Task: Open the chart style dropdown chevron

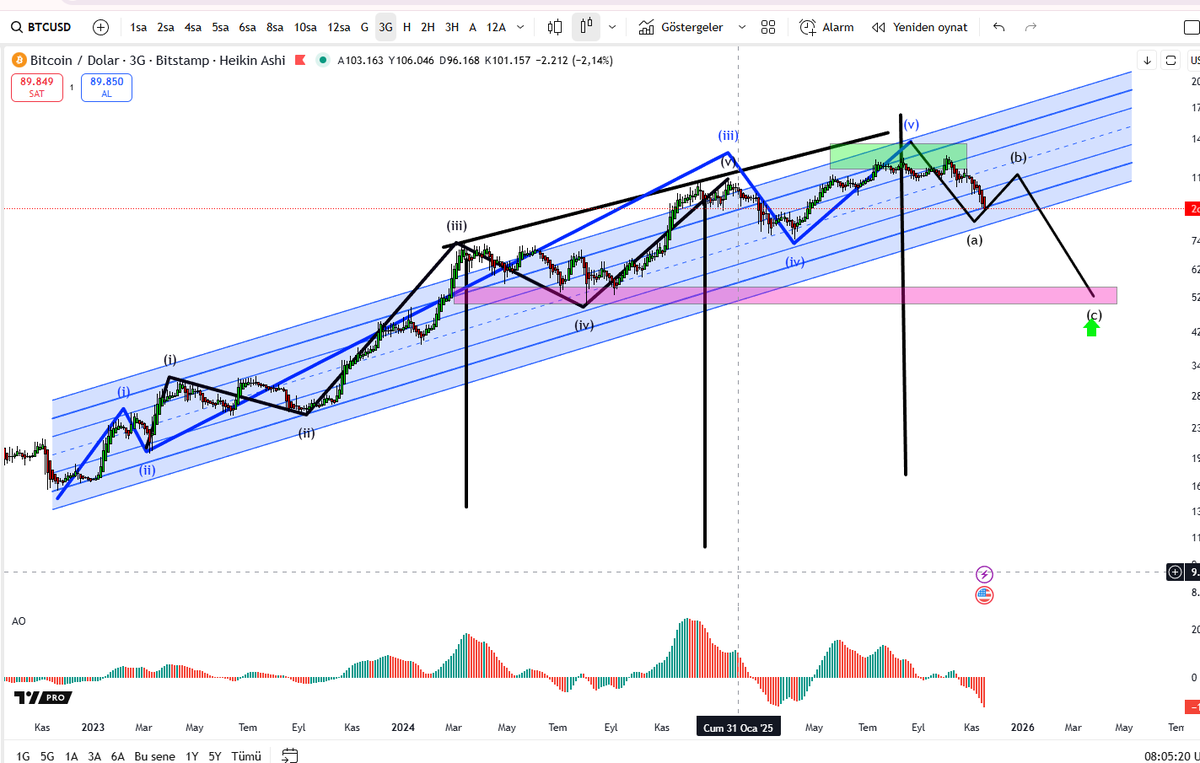Action: 611,27
